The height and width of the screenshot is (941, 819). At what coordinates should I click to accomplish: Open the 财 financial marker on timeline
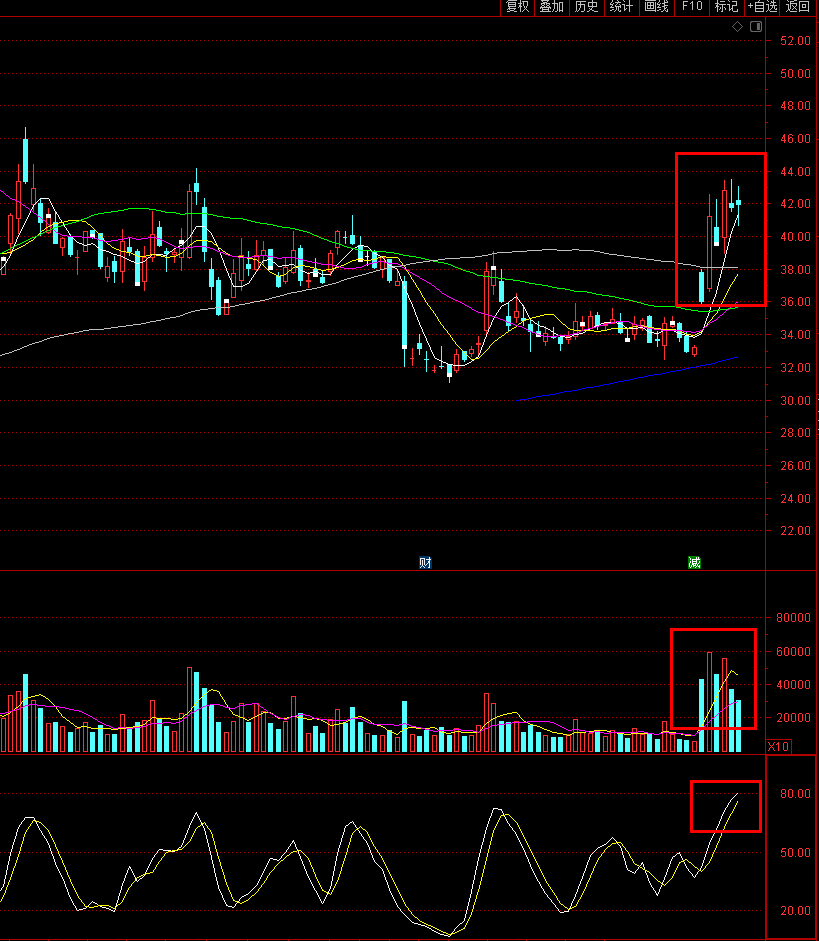(x=425, y=562)
